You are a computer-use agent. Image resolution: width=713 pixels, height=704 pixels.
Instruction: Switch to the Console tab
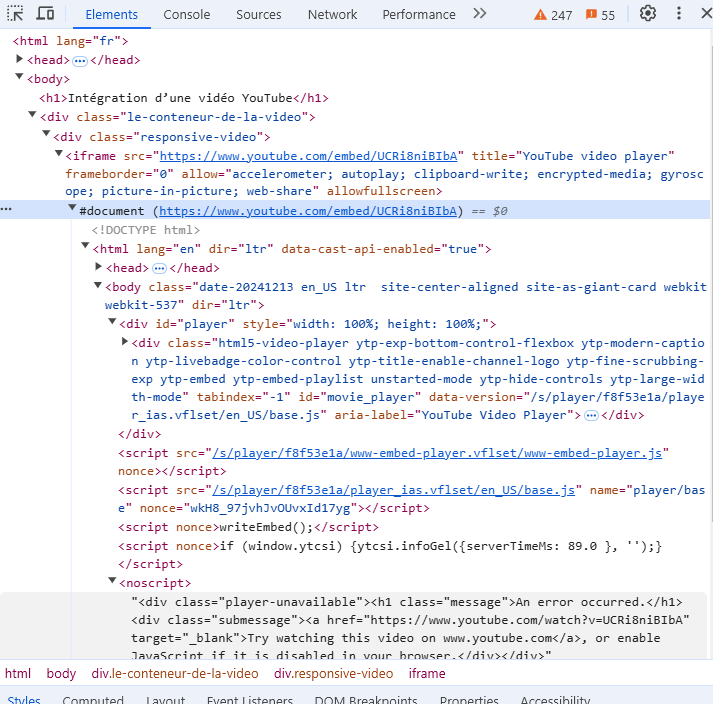(187, 14)
